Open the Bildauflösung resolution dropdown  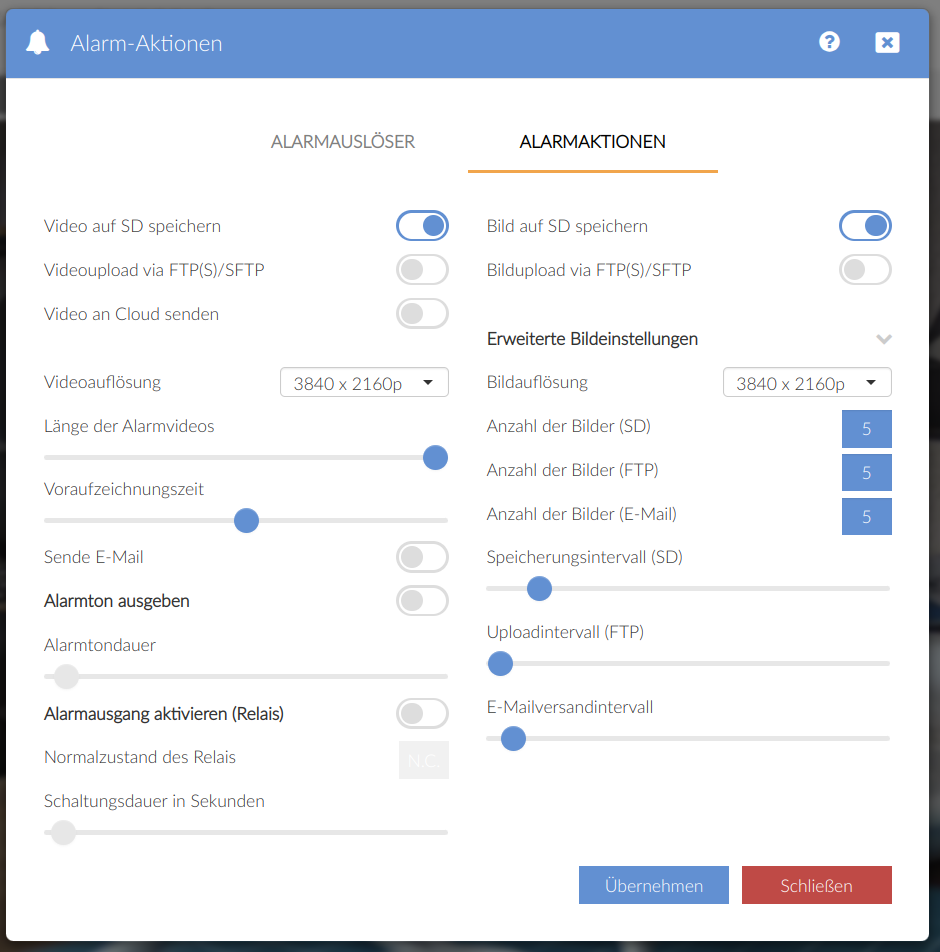tap(806, 383)
